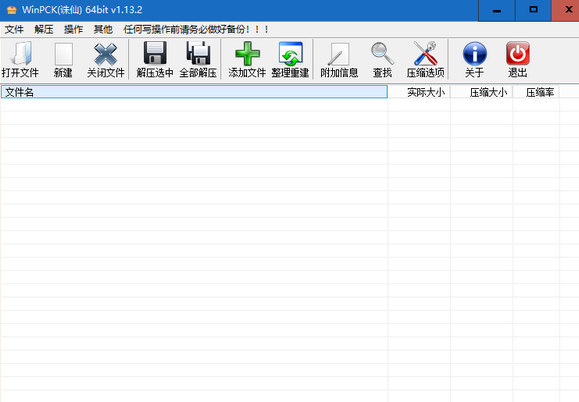Open the 其他 menu
Image resolution: width=579 pixels, height=402 pixels.
[103, 29]
